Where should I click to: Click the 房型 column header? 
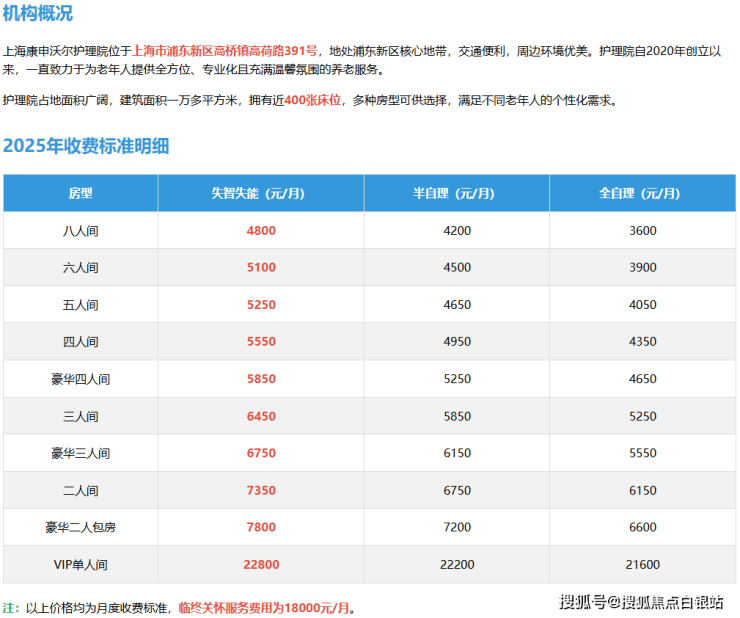pos(80,193)
